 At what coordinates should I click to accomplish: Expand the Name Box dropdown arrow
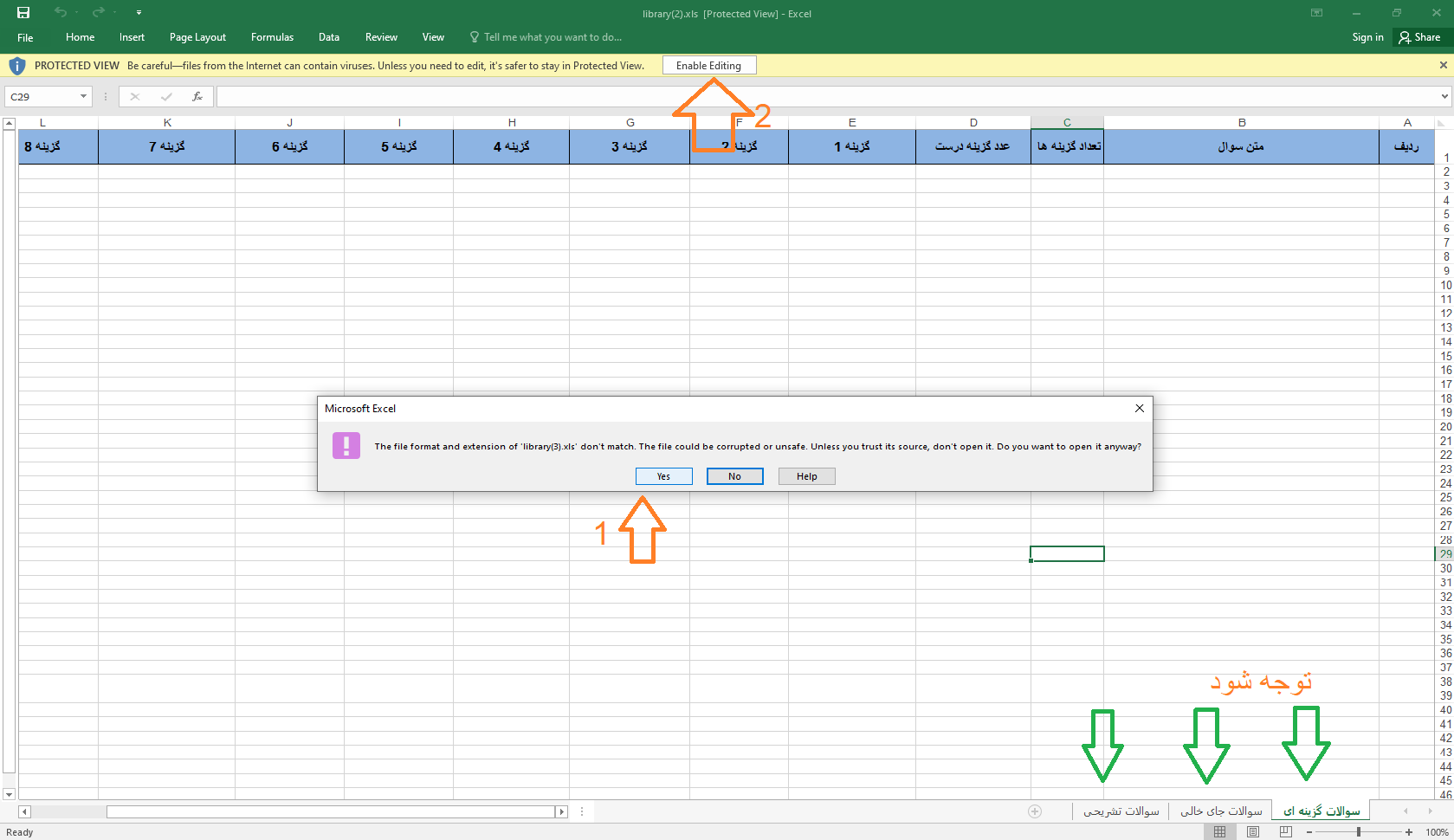84,97
